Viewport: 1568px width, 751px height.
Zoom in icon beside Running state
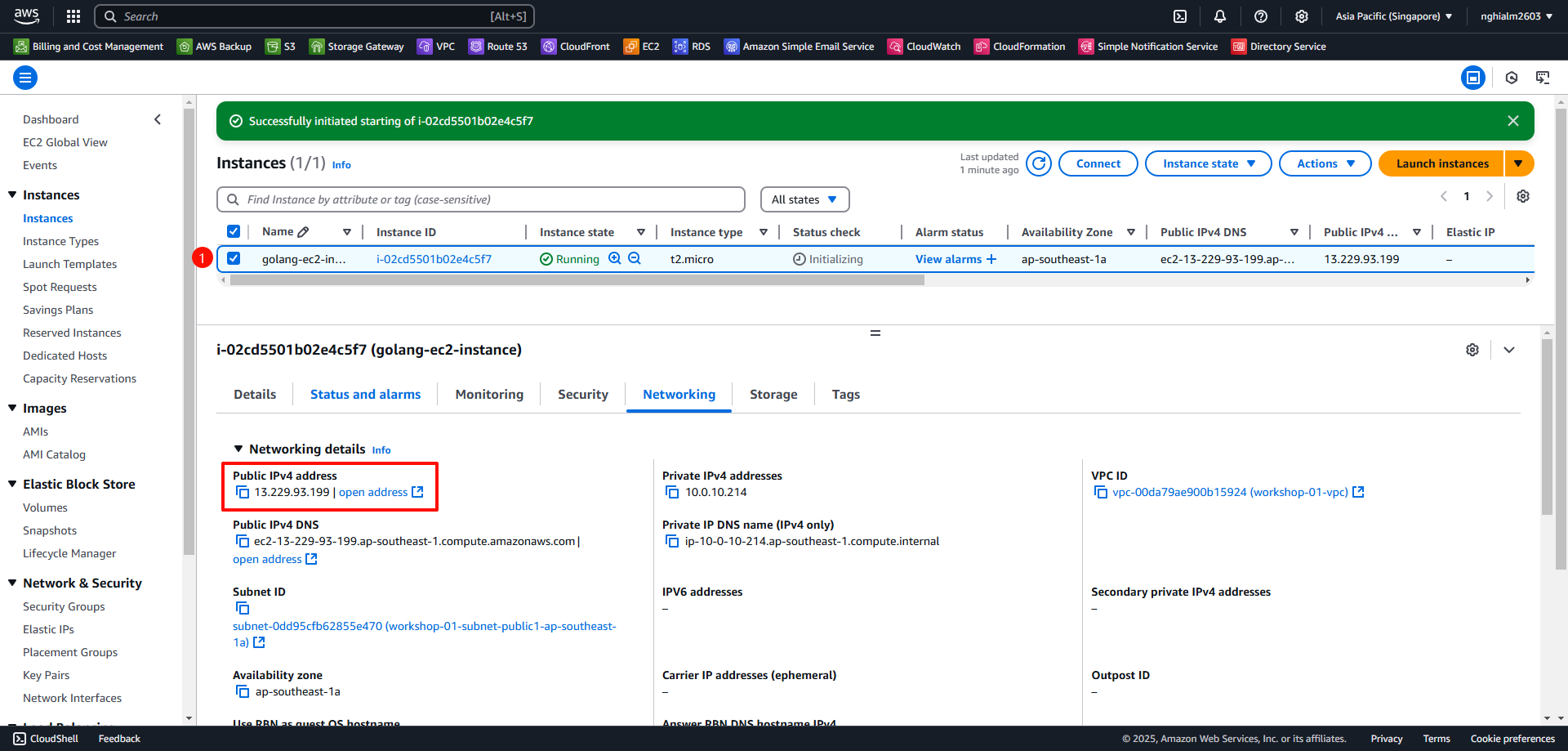click(615, 258)
